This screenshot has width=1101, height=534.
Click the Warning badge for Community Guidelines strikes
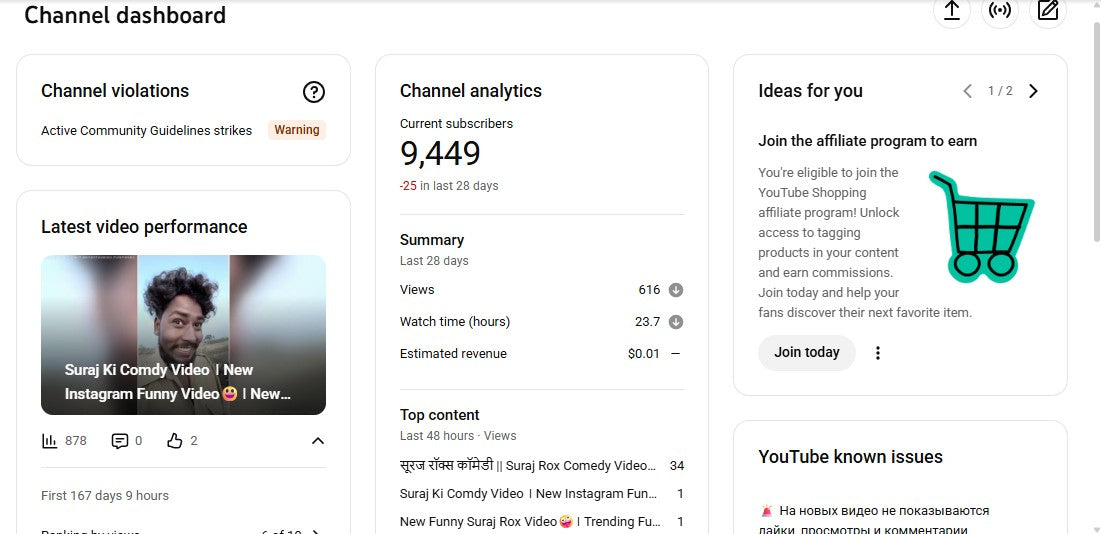[297, 130]
